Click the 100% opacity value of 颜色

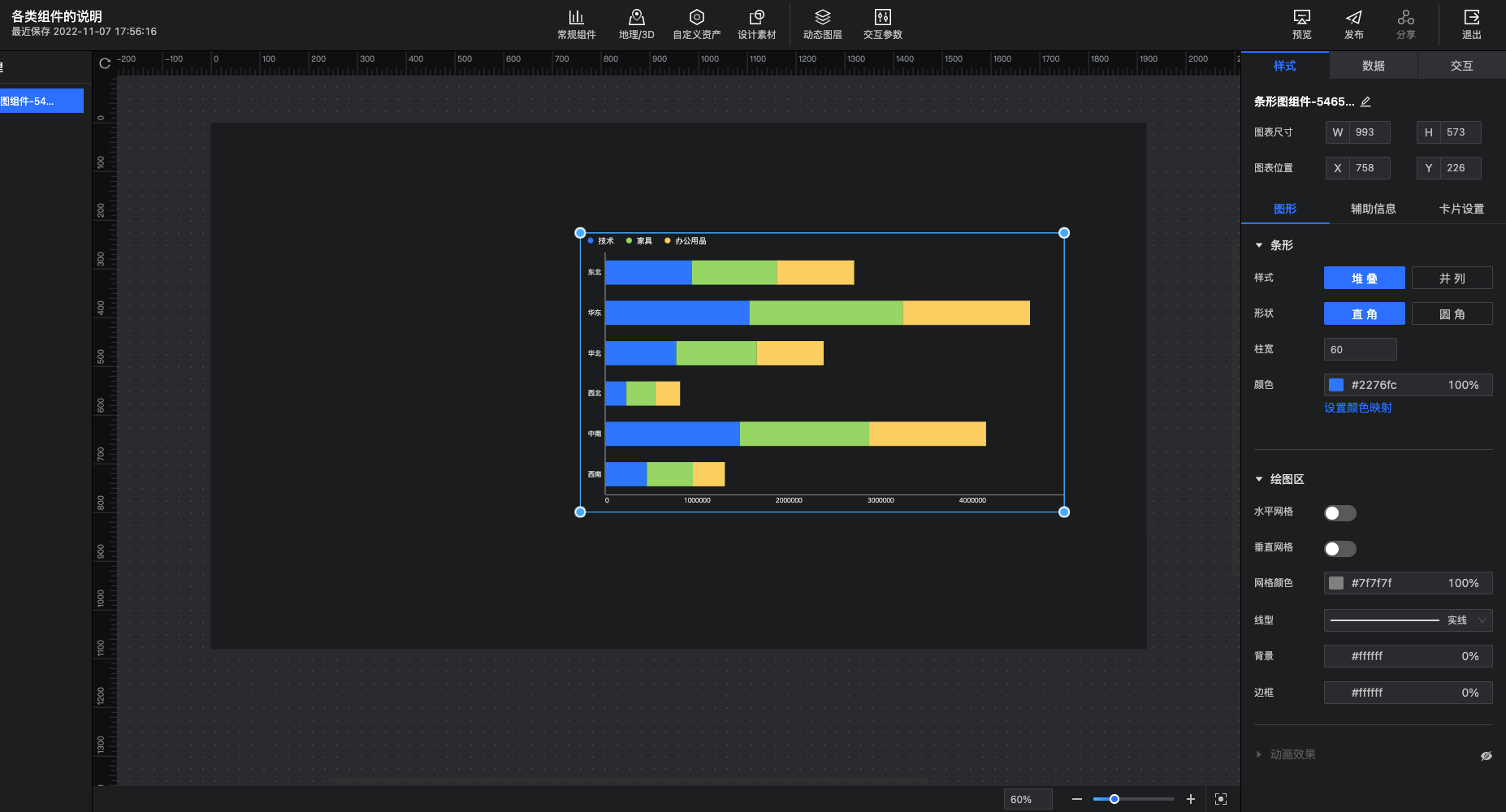click(1464, 385)
